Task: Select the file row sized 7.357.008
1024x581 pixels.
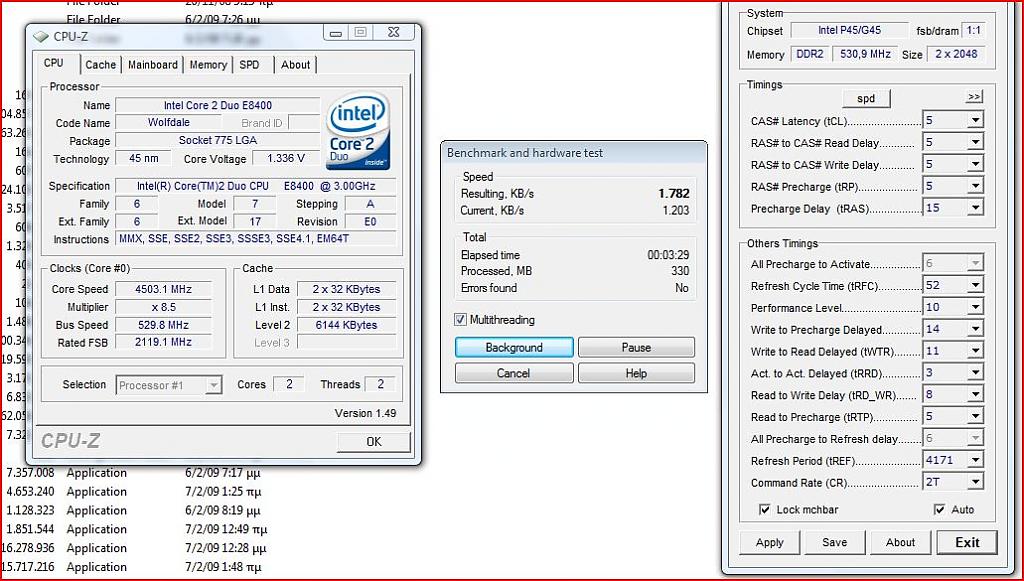Action: click(x=134, y=473)
